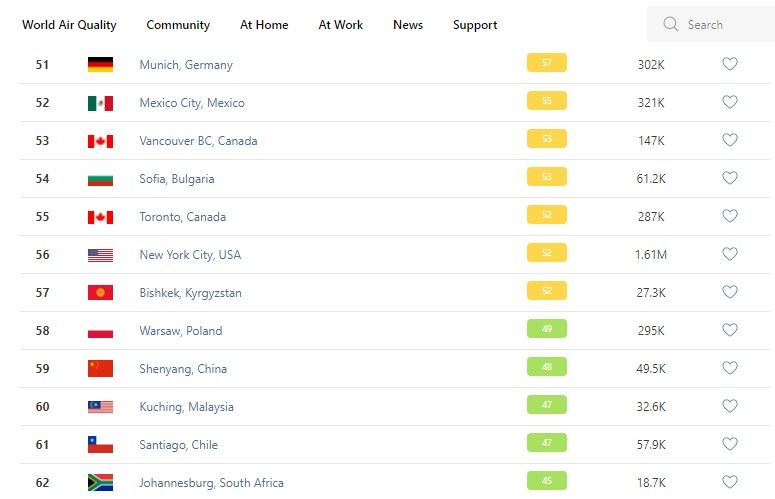Click the yellow AQI badge for Munich
This screenshot has height=499, width=775.
coord(547,63)
